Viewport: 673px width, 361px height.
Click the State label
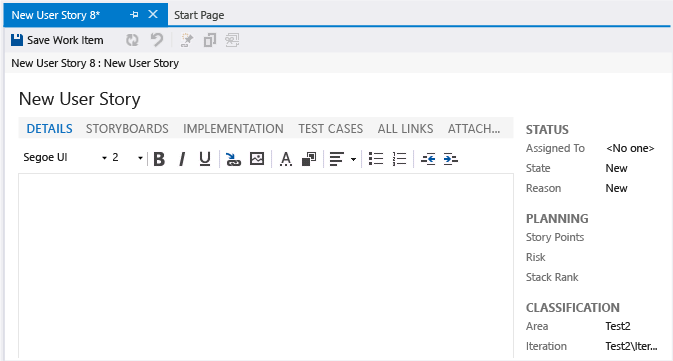[x=538, y=168]
